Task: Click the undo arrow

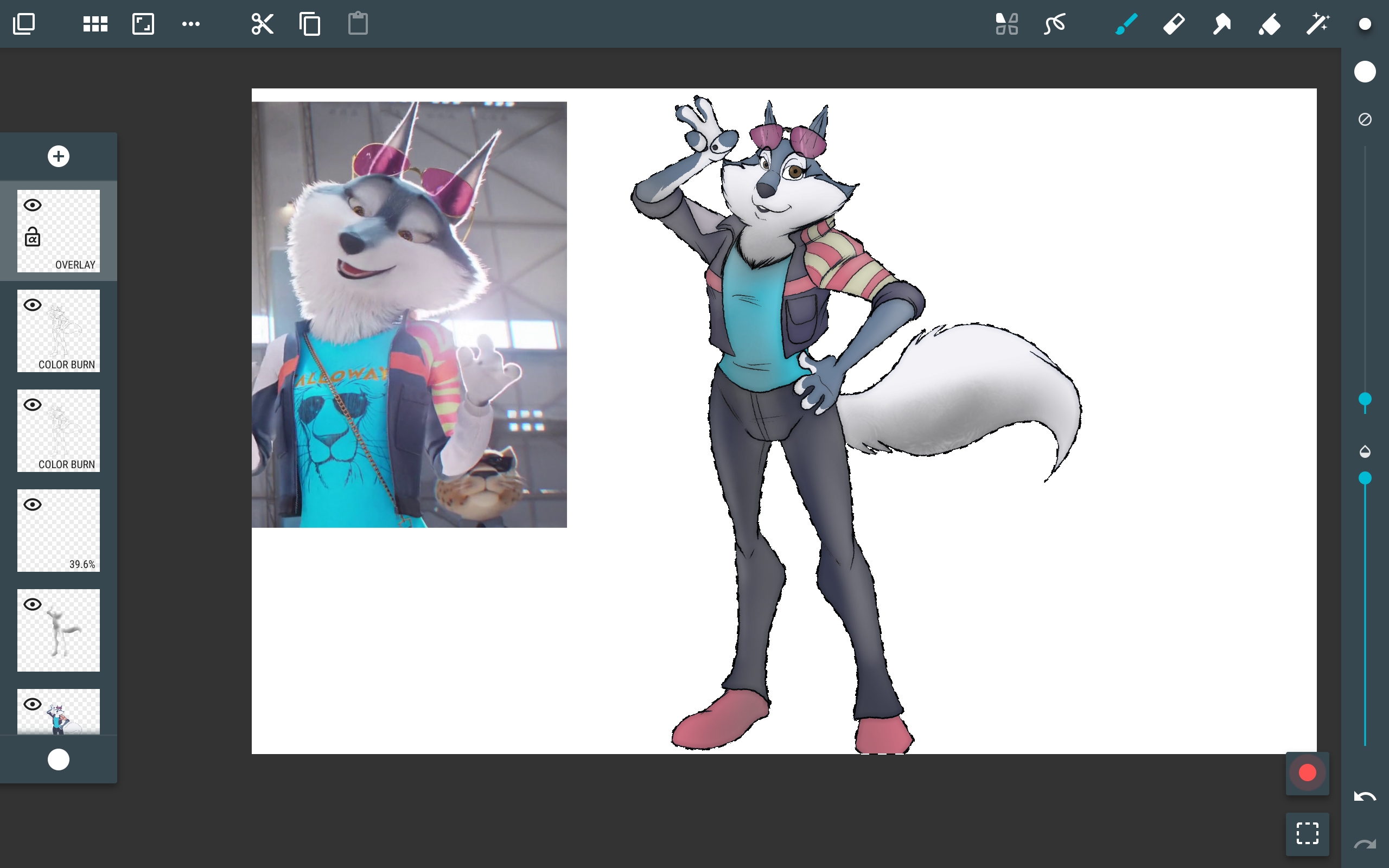Action: click(x=1365, y=796)
